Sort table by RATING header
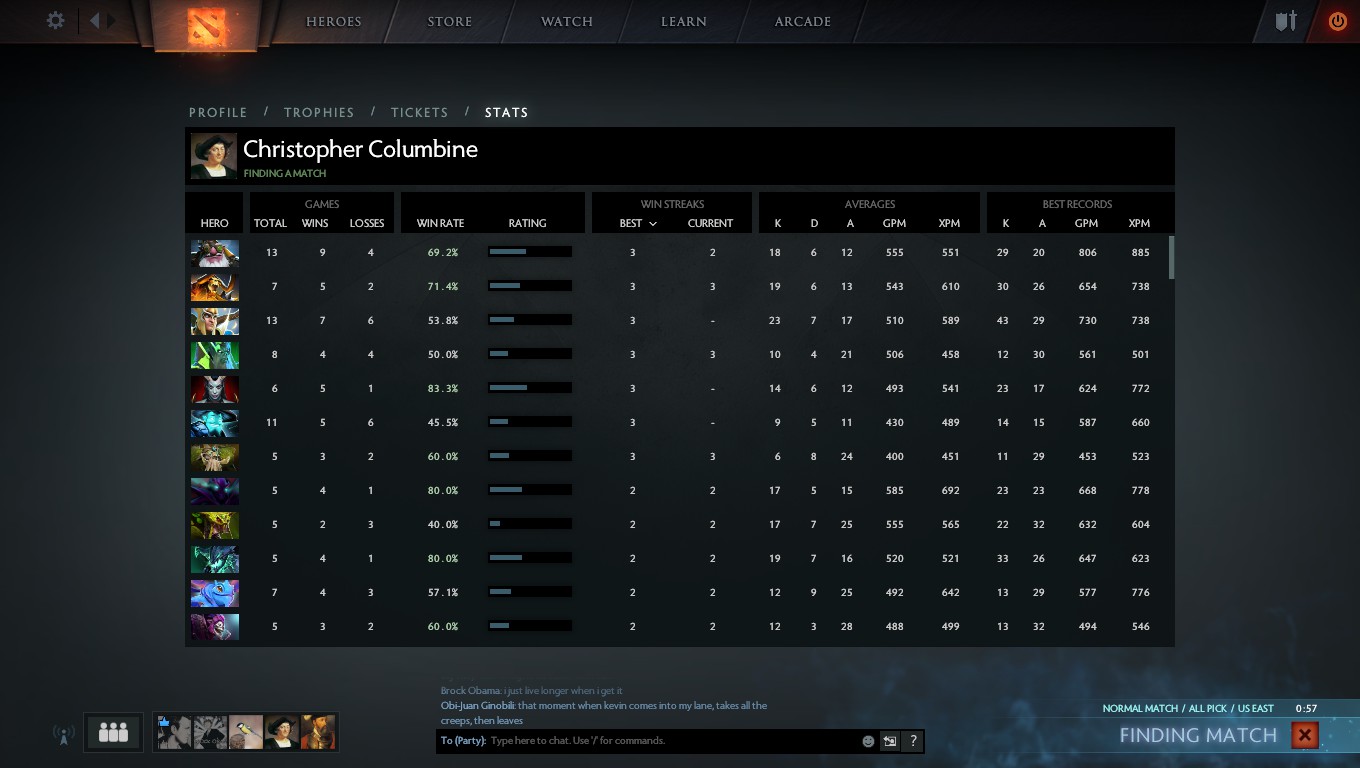This screenshot has height=768, width=1360. pos(527,224)
